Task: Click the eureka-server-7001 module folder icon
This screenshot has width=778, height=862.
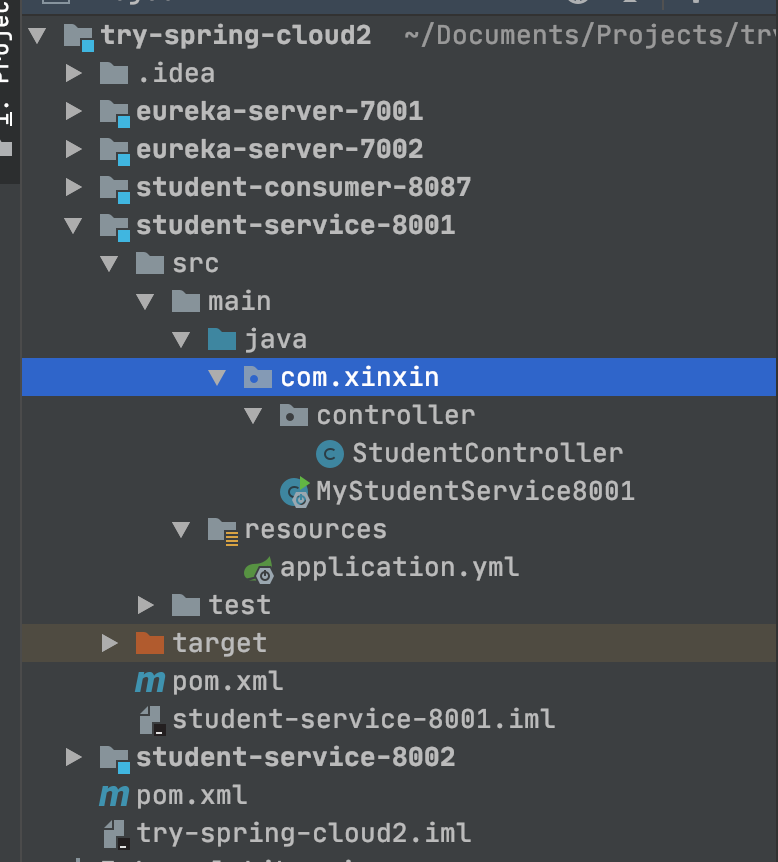Action: click(113, 110)
